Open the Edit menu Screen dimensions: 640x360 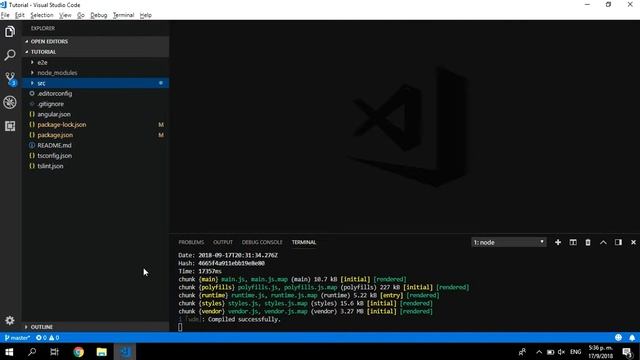point(20,15)
